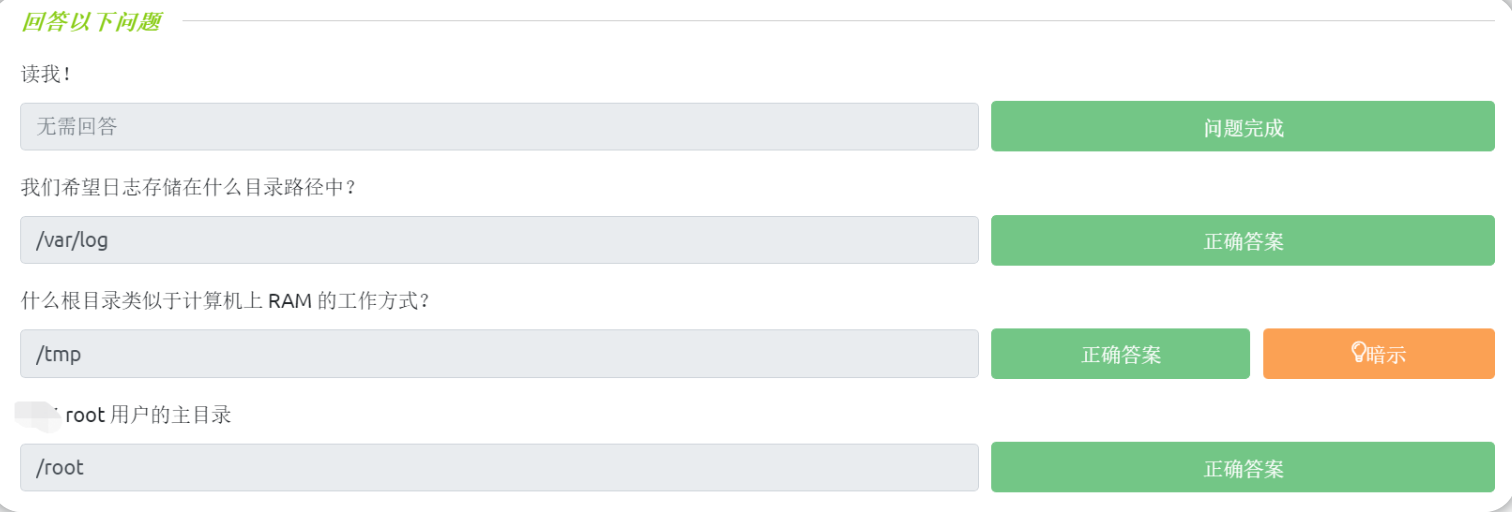
Task: Click the /root answer field
Action: pyautogui.click(x=499, y=467)
